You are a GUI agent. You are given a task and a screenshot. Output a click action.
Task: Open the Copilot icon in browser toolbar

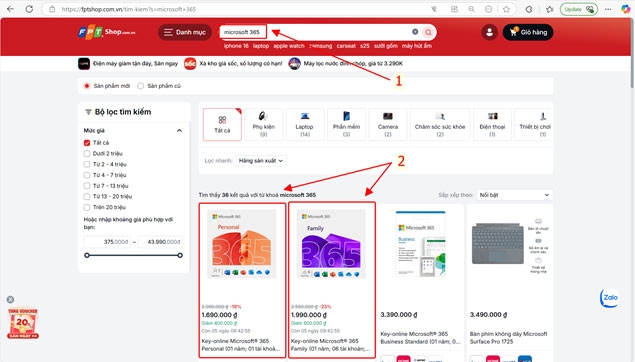click(626, 9)
